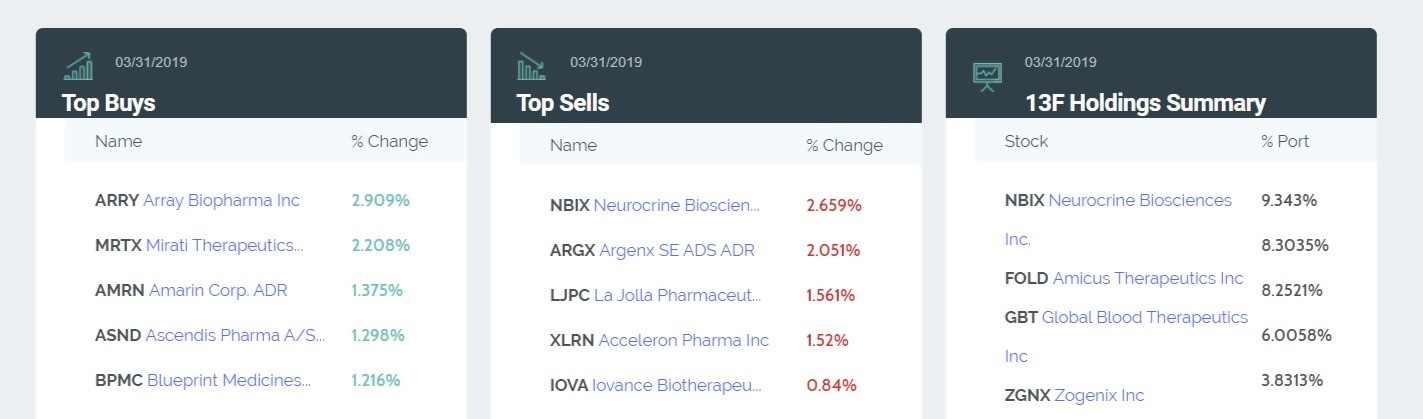Open Neurocrine Biosciences in Top Sells
Screen dimensions: 1423x419
point(676,205)
